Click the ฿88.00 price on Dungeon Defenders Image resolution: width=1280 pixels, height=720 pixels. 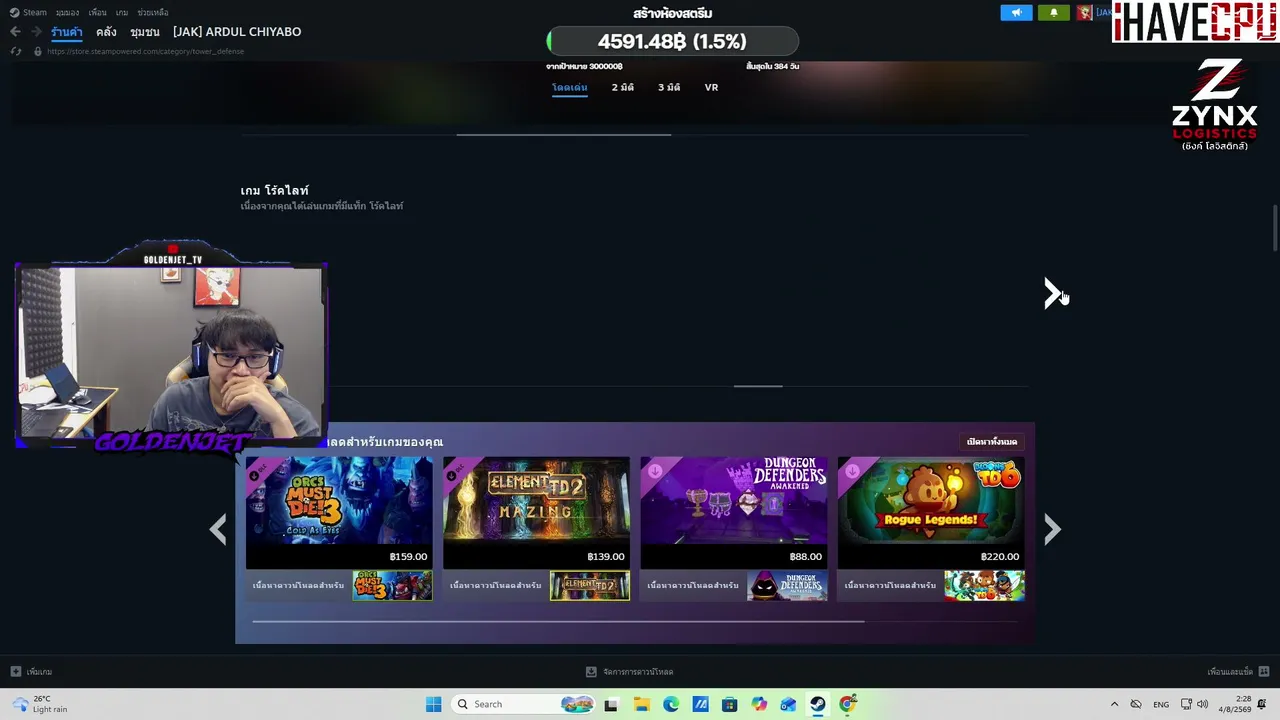(805, 556)
